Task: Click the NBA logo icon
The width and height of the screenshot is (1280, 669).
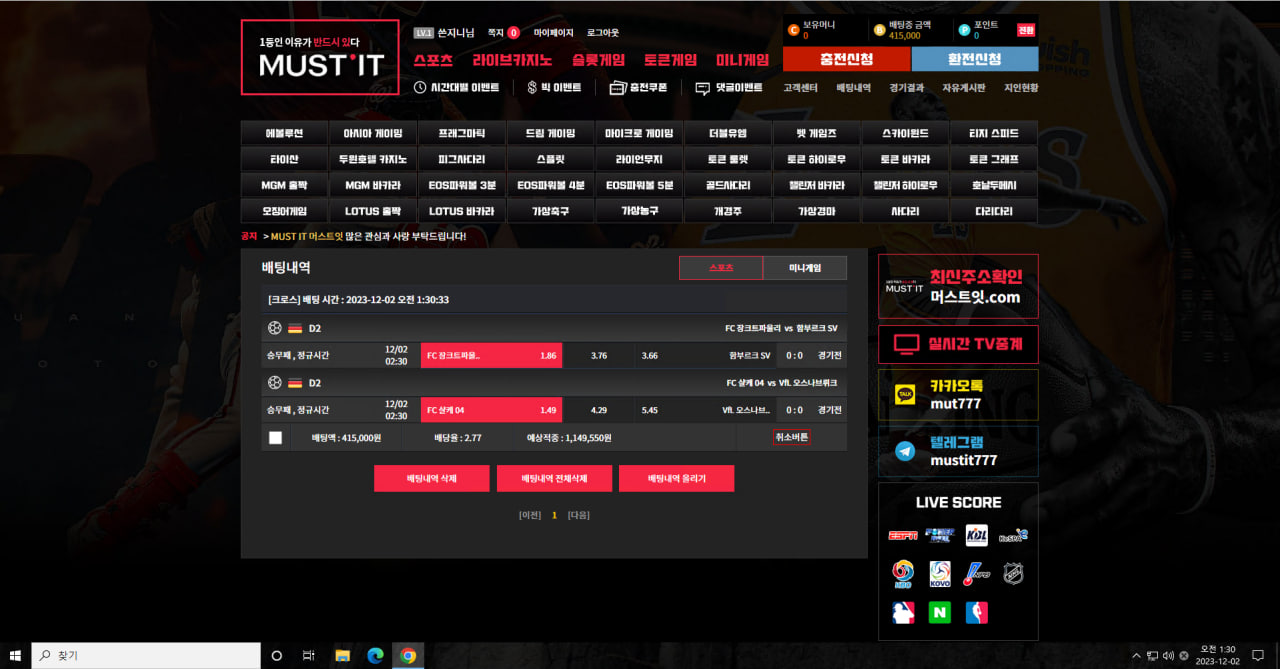Action: pos(976,612)
